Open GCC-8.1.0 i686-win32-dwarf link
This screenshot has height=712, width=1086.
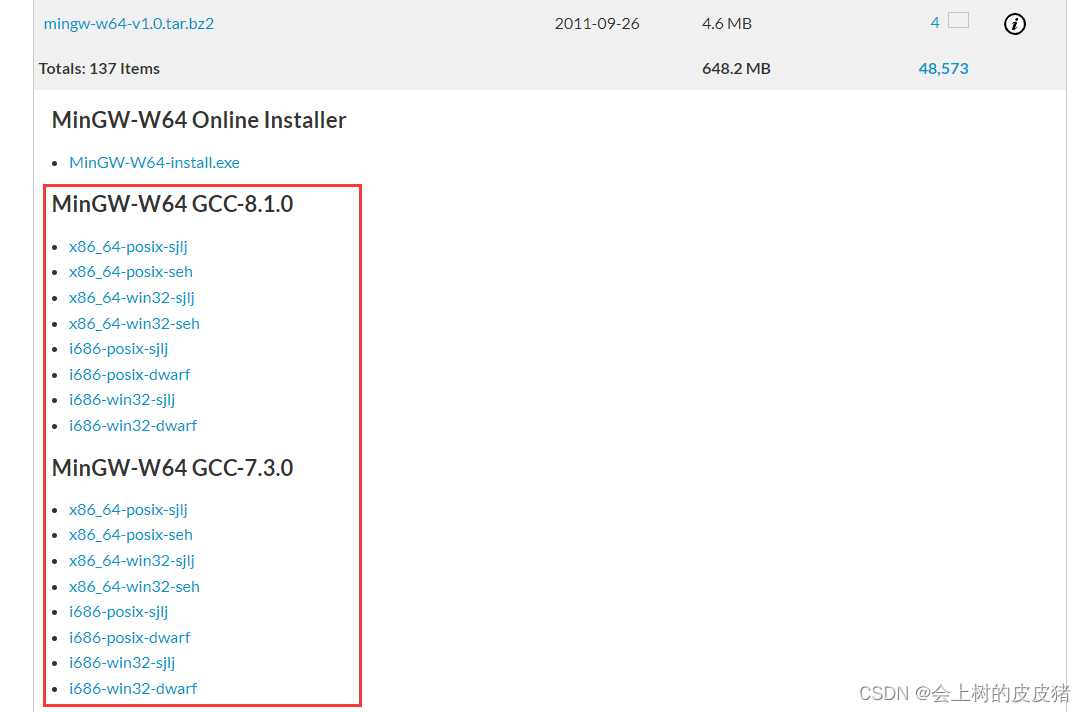point(133,426)
